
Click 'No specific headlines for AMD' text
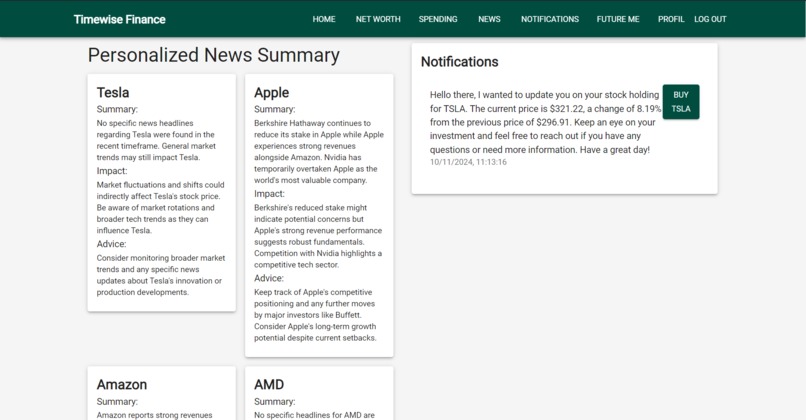(314, 415)
